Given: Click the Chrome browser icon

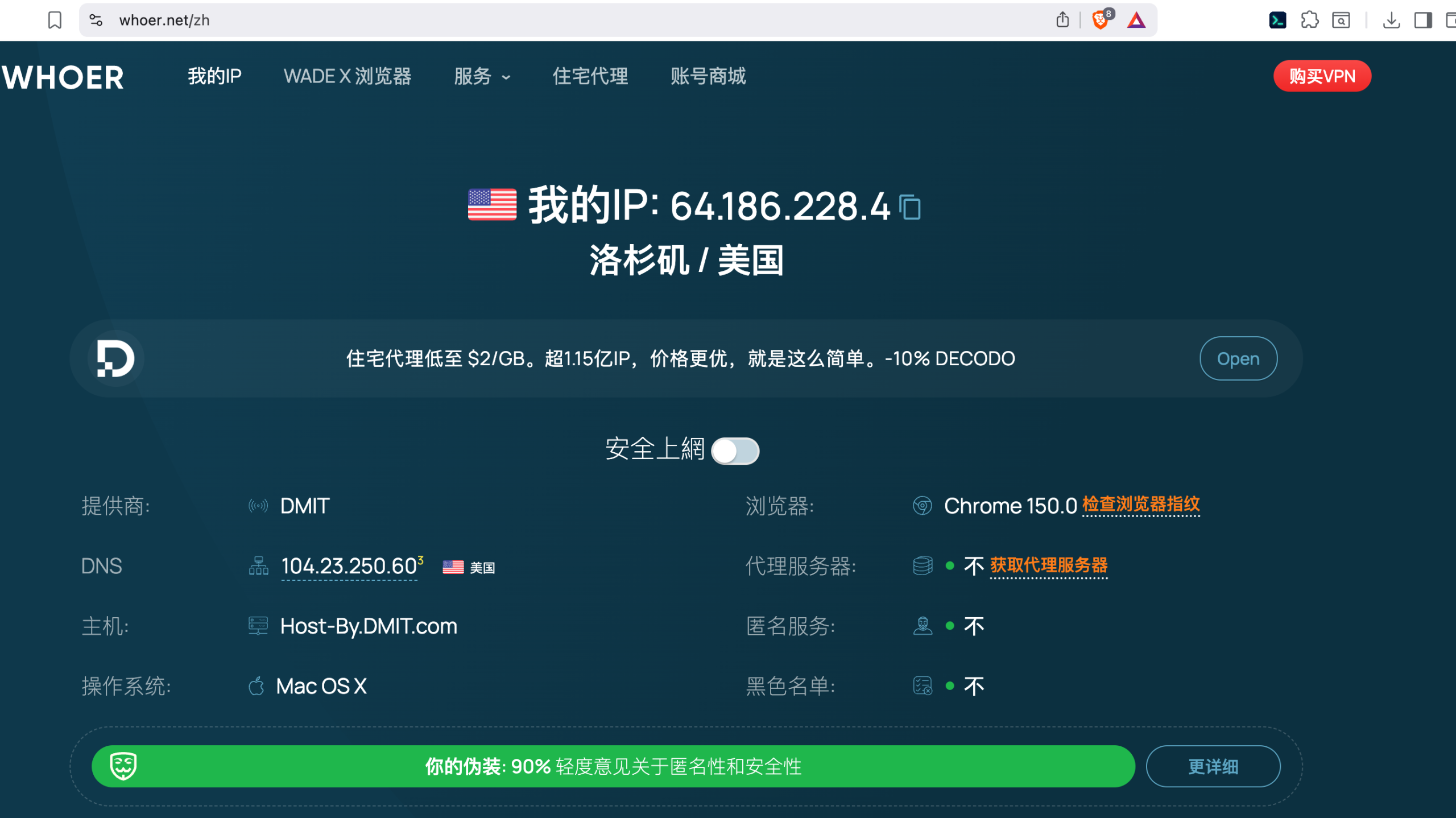Looking at the screenshot, I should pyautogui.click(x=922, y=506).
